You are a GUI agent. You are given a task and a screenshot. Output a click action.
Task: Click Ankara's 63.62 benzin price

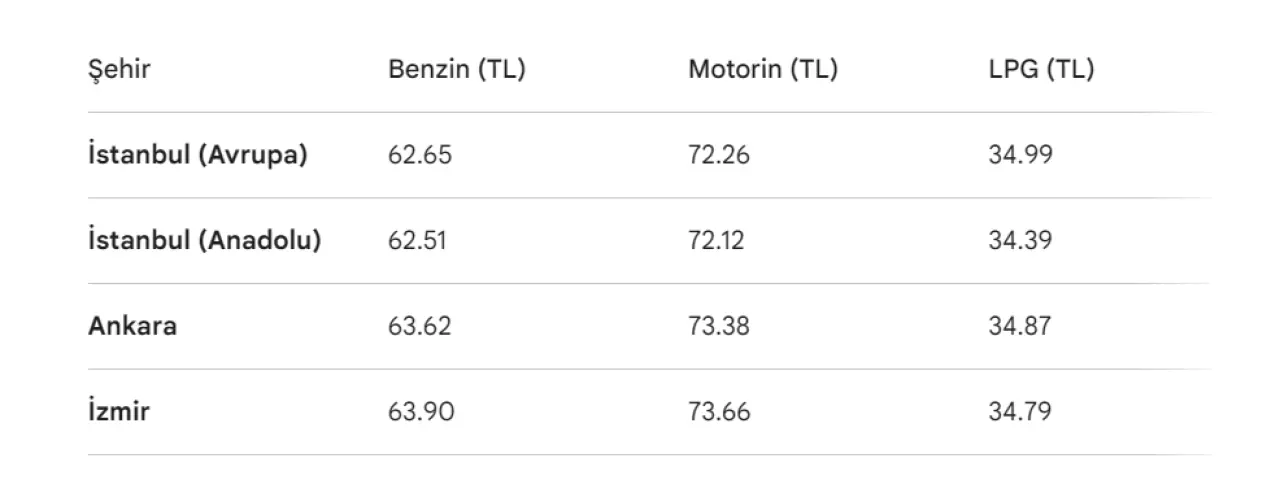(x=420, y=327)
